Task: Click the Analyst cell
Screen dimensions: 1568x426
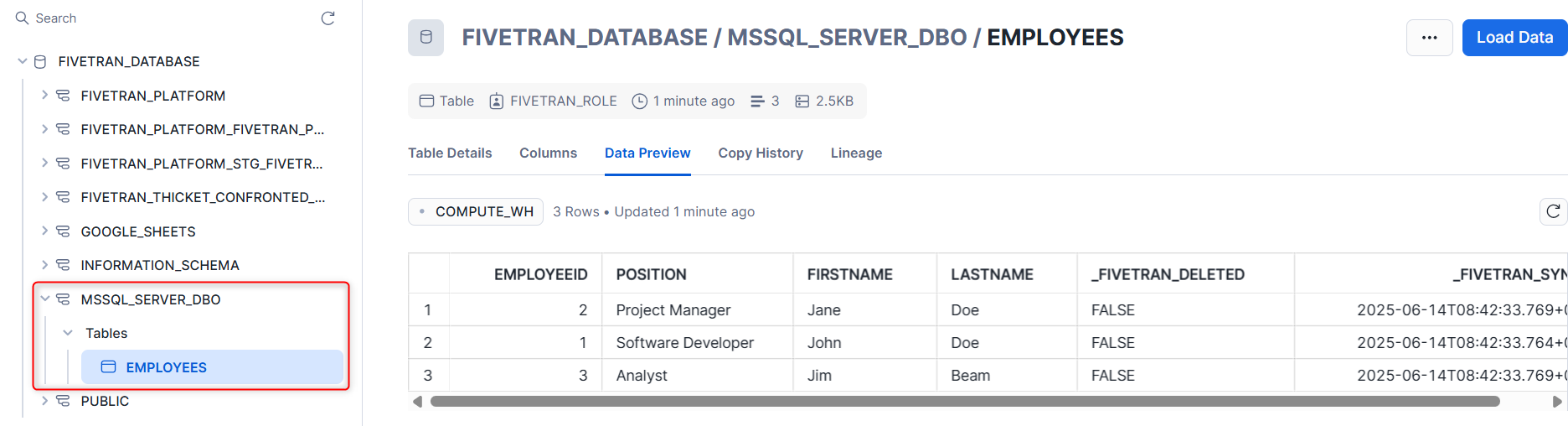Action: [x=698, y=376]
